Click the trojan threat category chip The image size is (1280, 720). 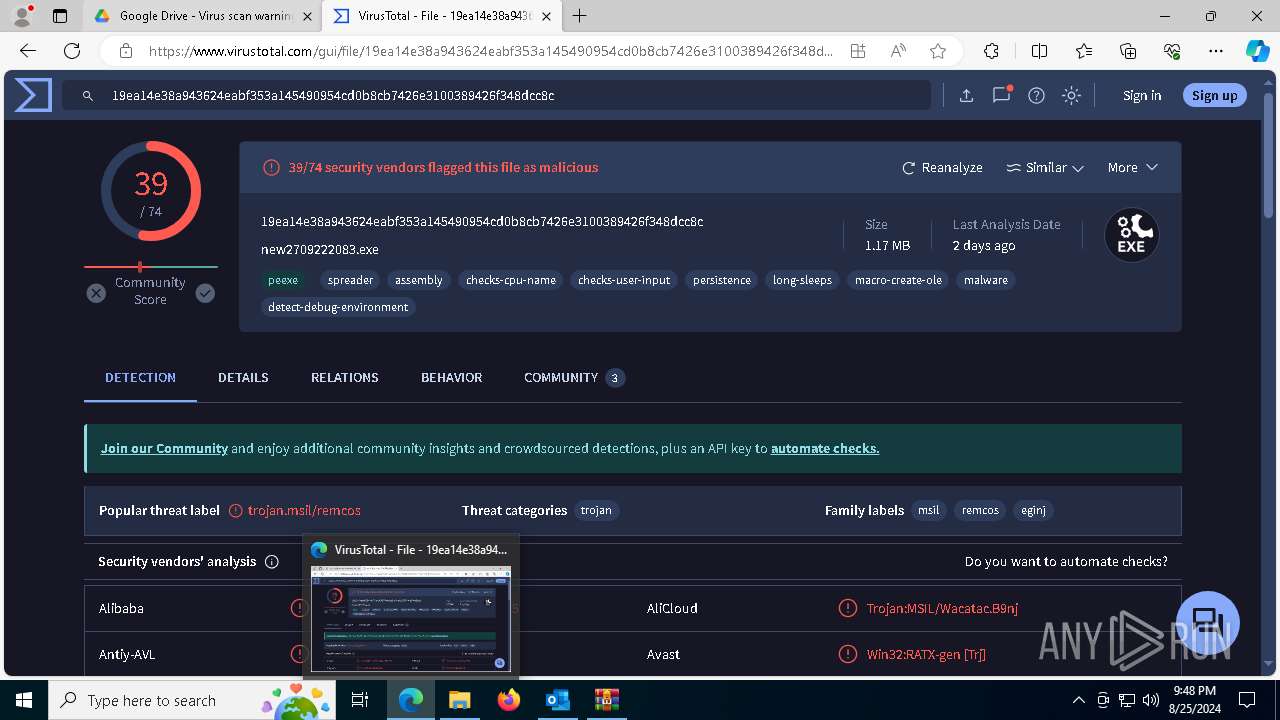(596, 510)
